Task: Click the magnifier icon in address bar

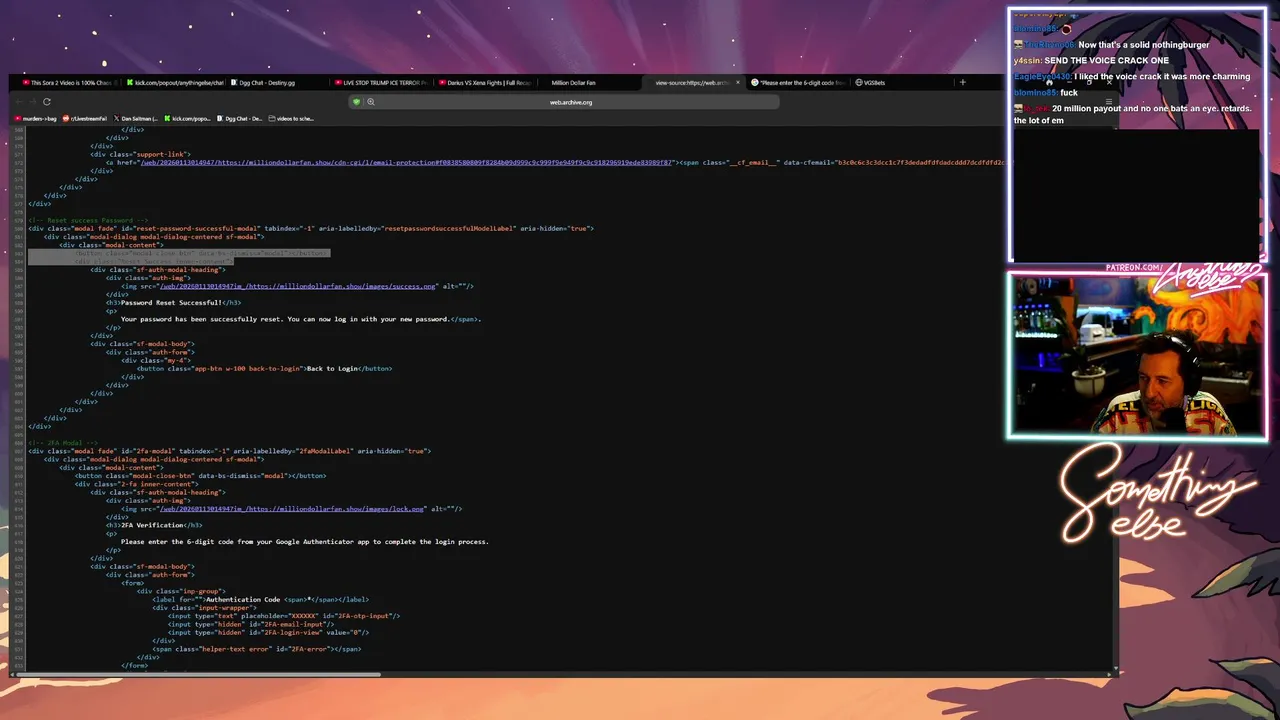Action: pyautogui.click(x=370, y=102)
